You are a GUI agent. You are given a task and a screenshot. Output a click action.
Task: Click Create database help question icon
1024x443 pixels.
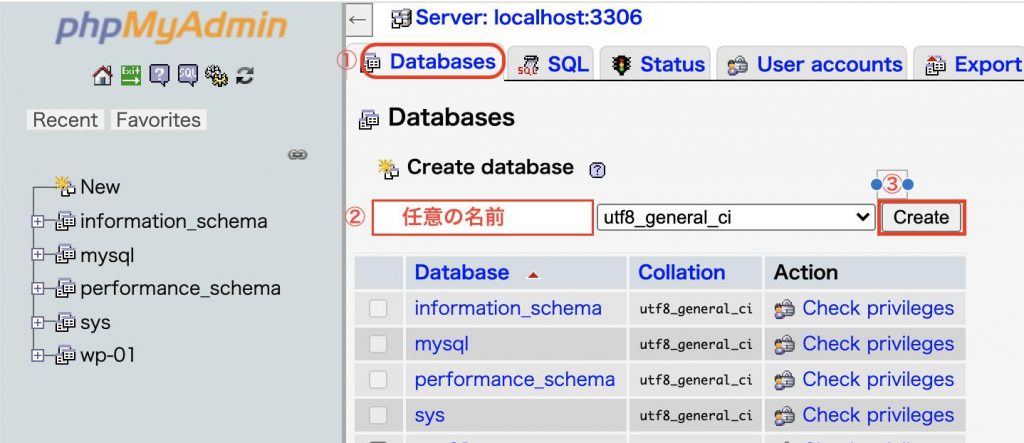[x=597, y=170]
